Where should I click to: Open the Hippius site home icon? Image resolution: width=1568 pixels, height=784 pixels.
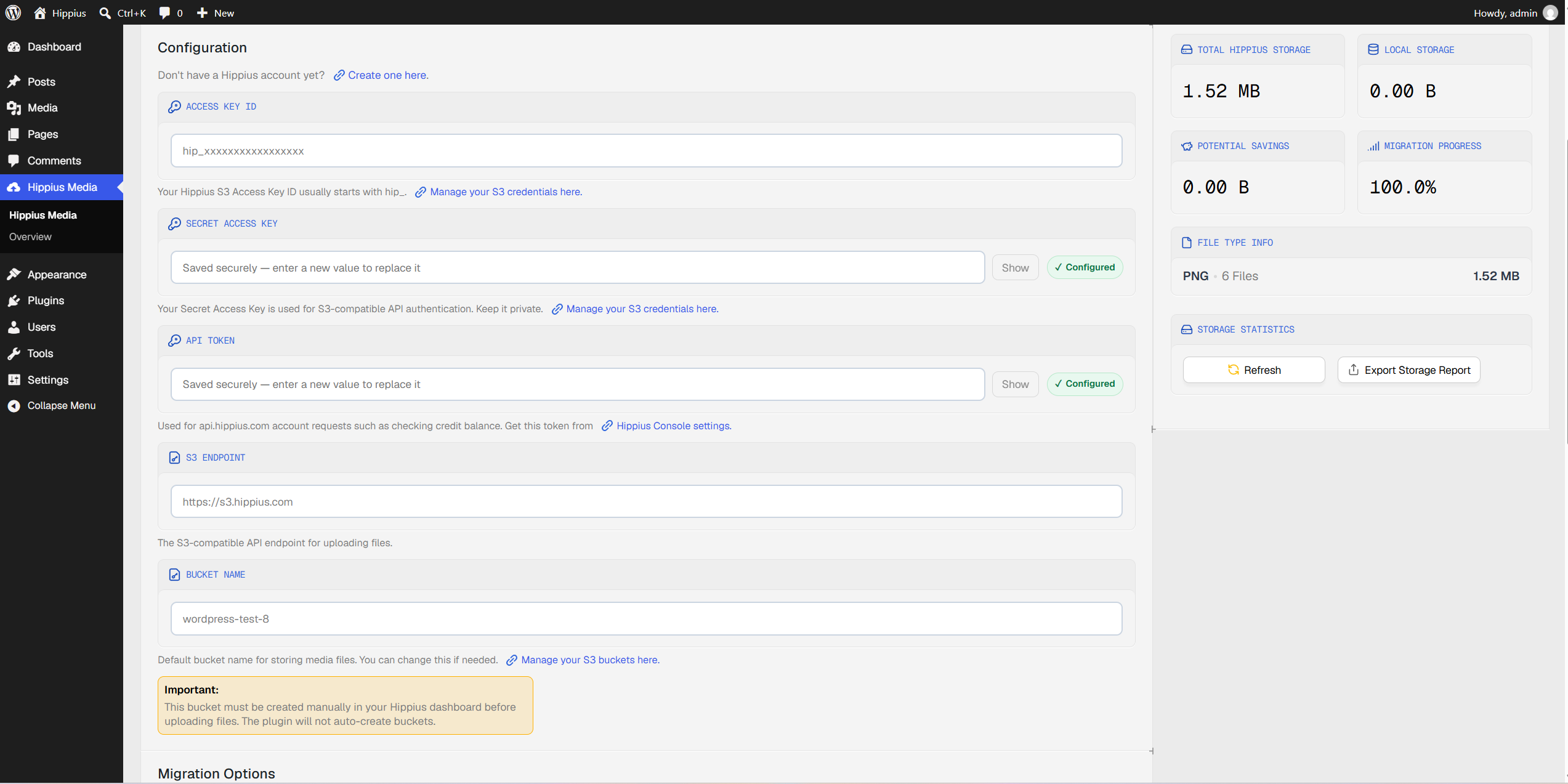click(40, 12)
